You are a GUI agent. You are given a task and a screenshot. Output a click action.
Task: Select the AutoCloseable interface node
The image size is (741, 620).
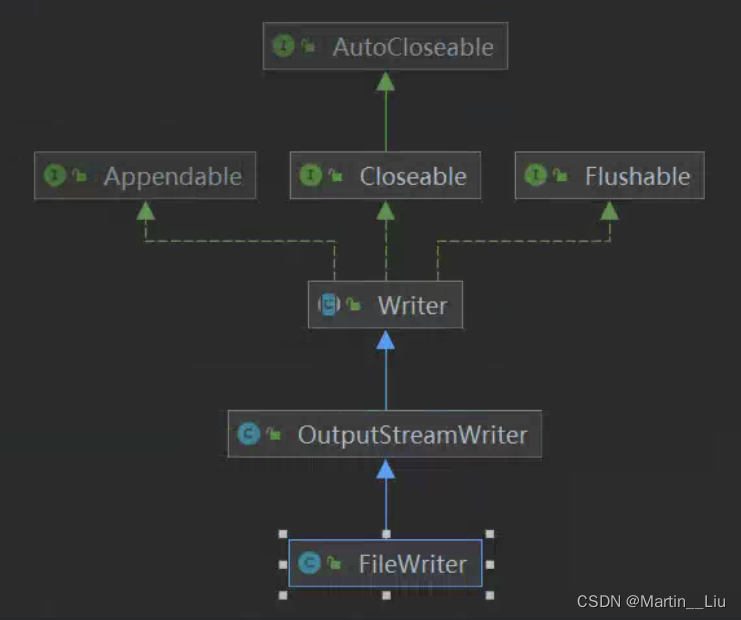(x=413, y=46)
